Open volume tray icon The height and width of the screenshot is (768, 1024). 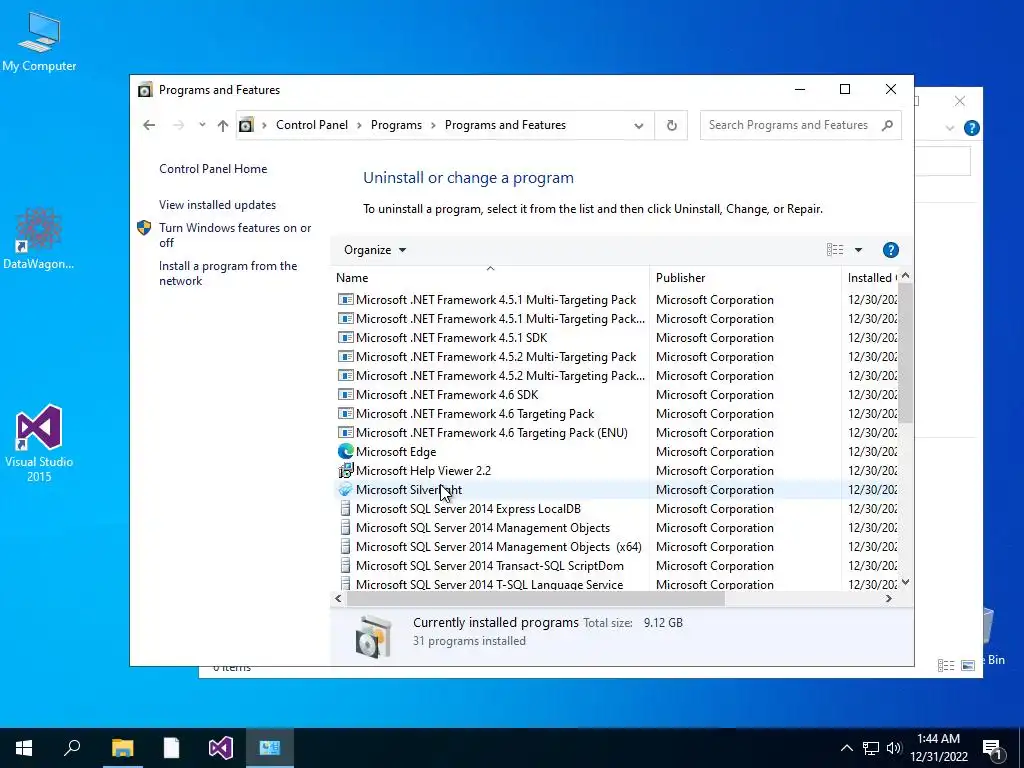coord(894,748)
